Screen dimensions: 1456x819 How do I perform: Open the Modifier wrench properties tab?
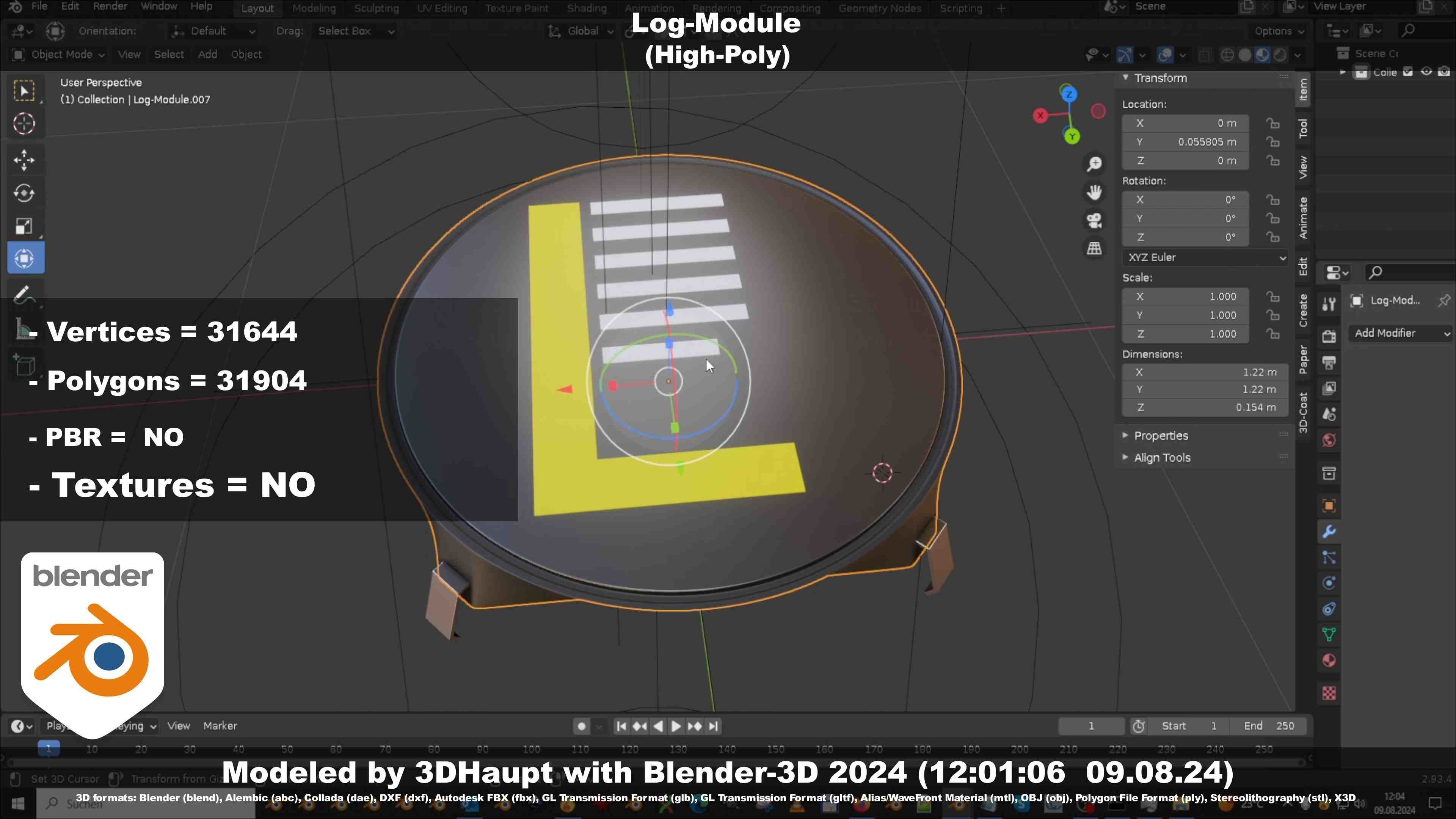(1329, 532)
